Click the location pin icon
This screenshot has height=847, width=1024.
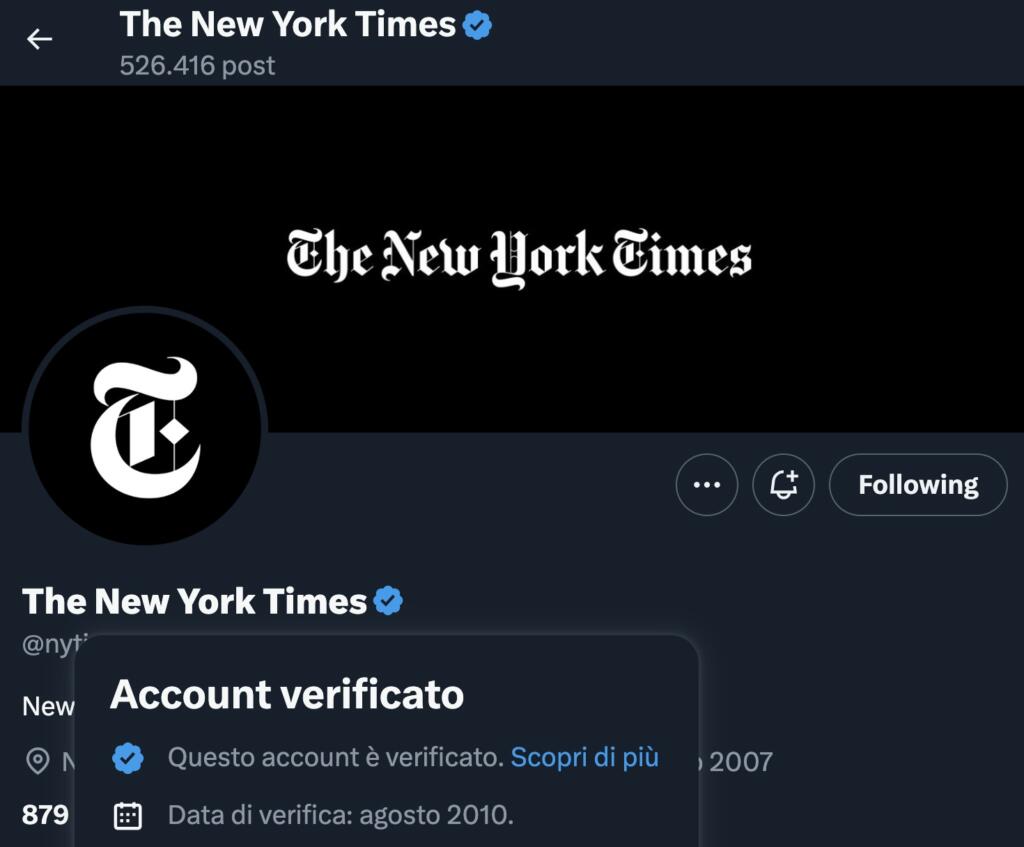pos(38,762)
